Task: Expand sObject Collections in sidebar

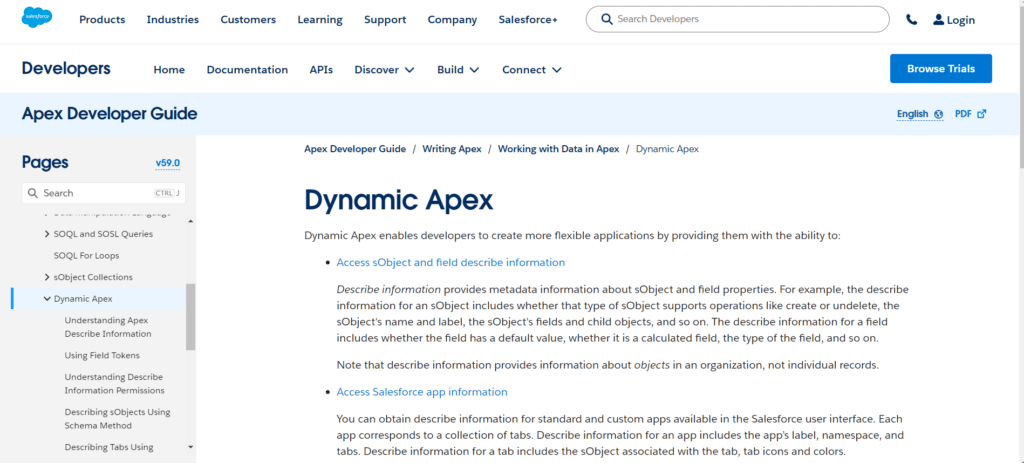Action: 47,277
